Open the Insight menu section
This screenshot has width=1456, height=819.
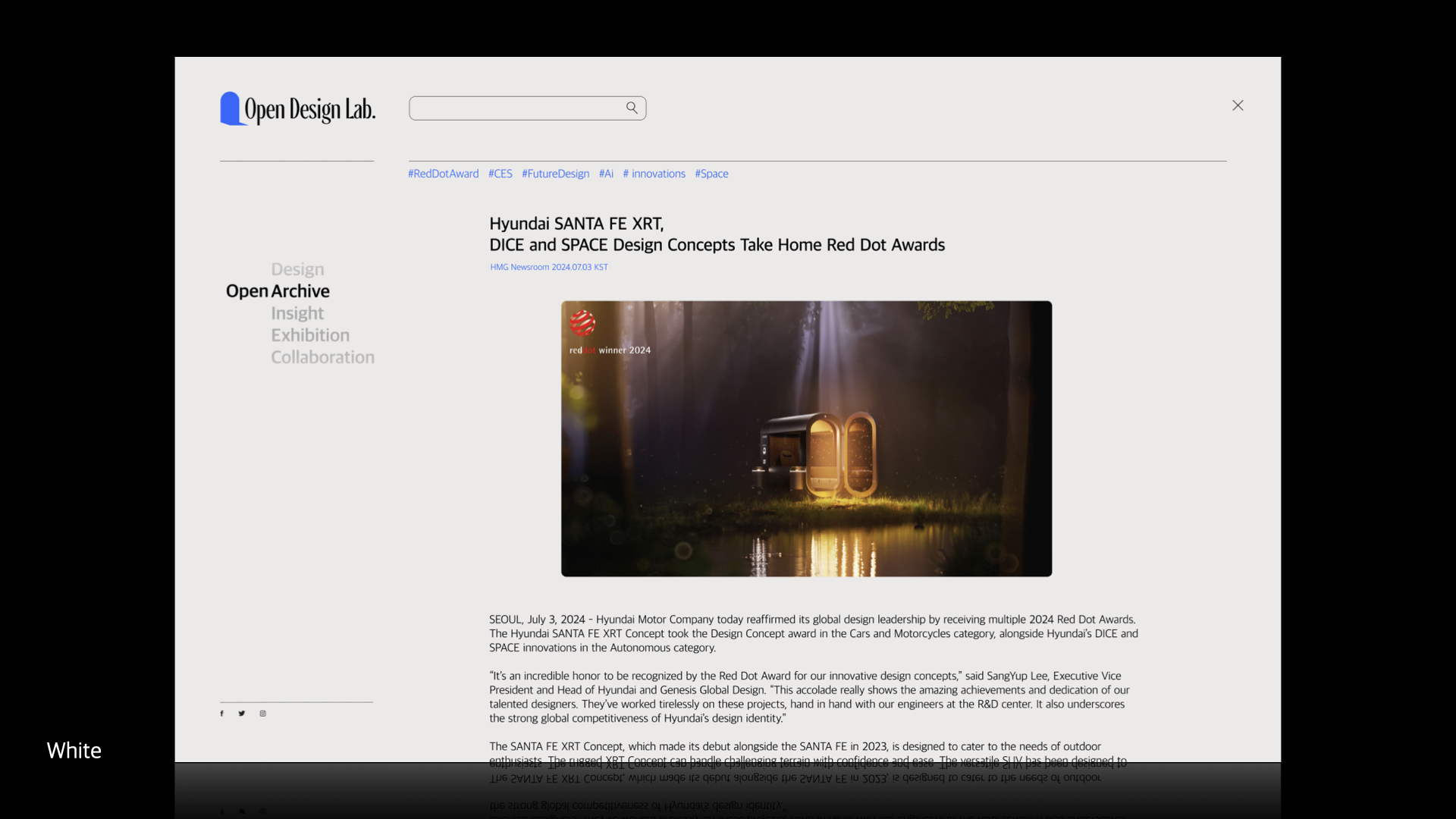tap(297, 313)
